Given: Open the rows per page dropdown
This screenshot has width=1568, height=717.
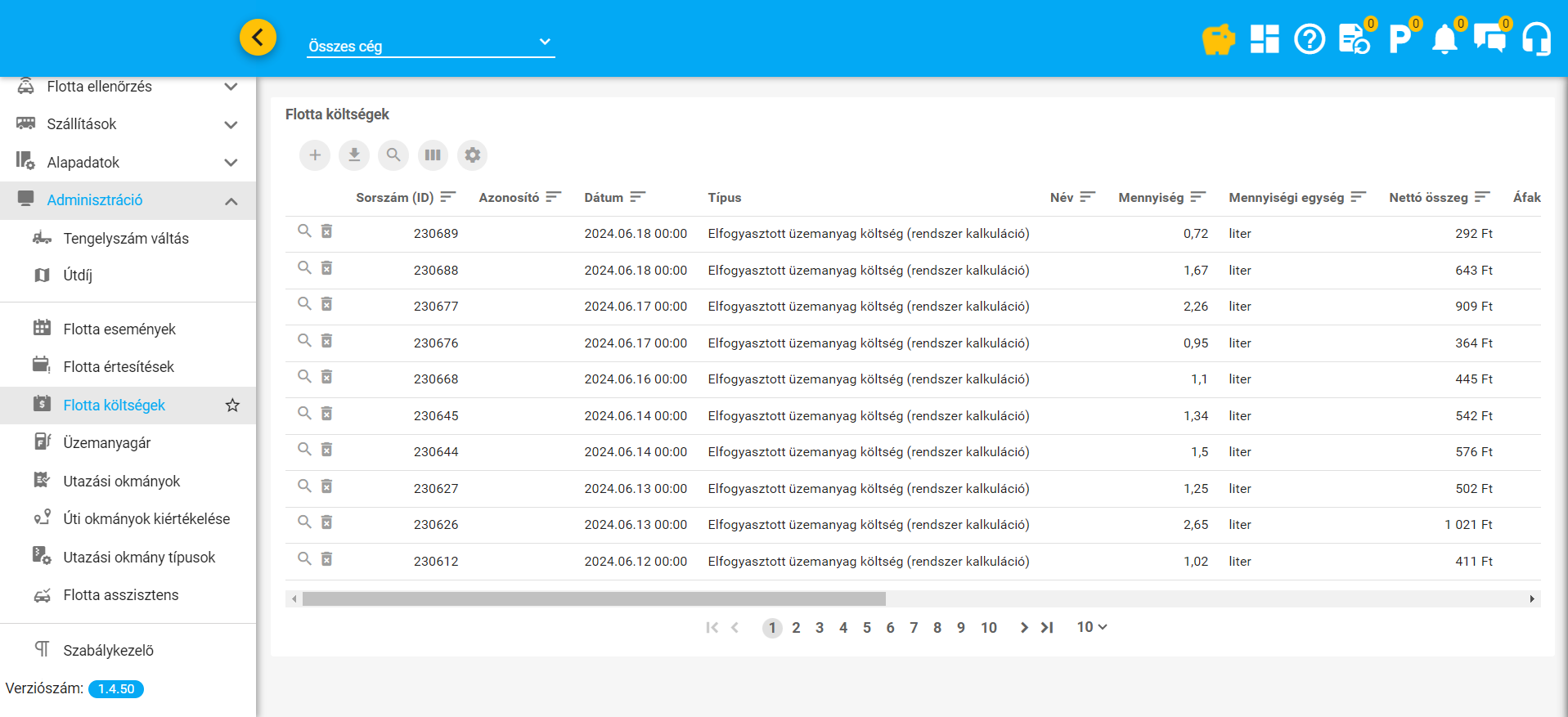Looking at the screenshot, I should tap(1091, 627).
